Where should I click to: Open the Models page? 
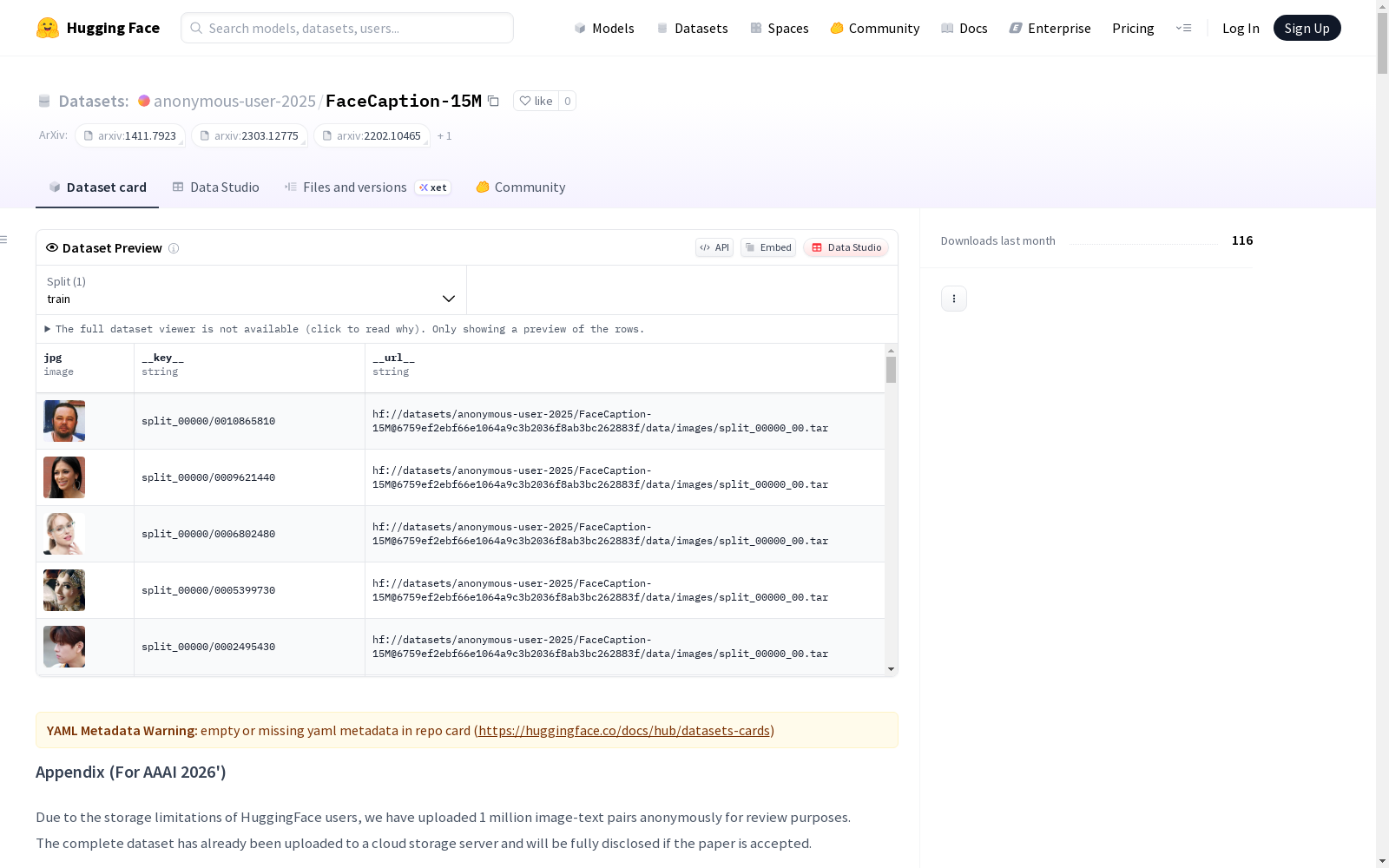604,28
